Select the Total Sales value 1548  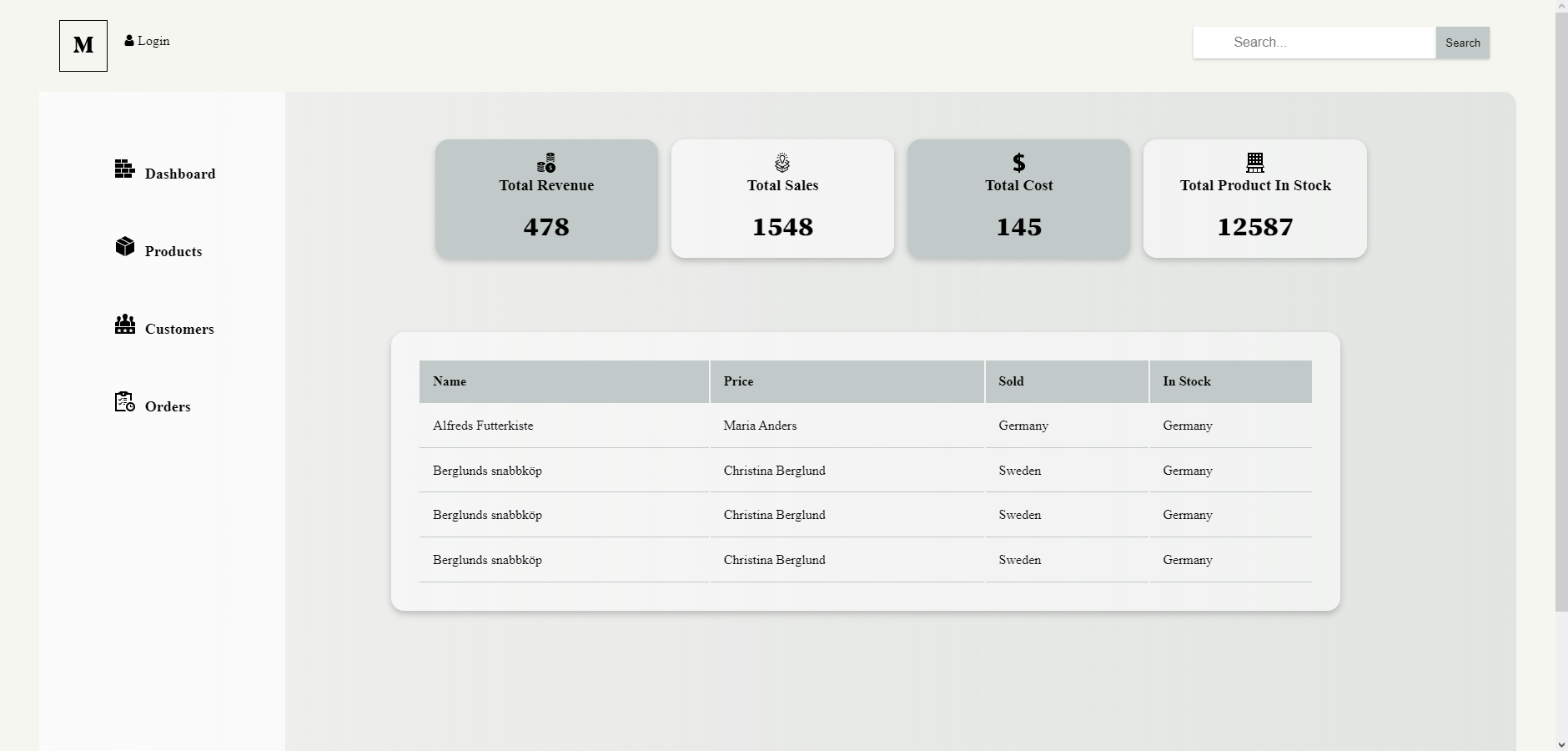pyautogui.click(x=782, y=227)
